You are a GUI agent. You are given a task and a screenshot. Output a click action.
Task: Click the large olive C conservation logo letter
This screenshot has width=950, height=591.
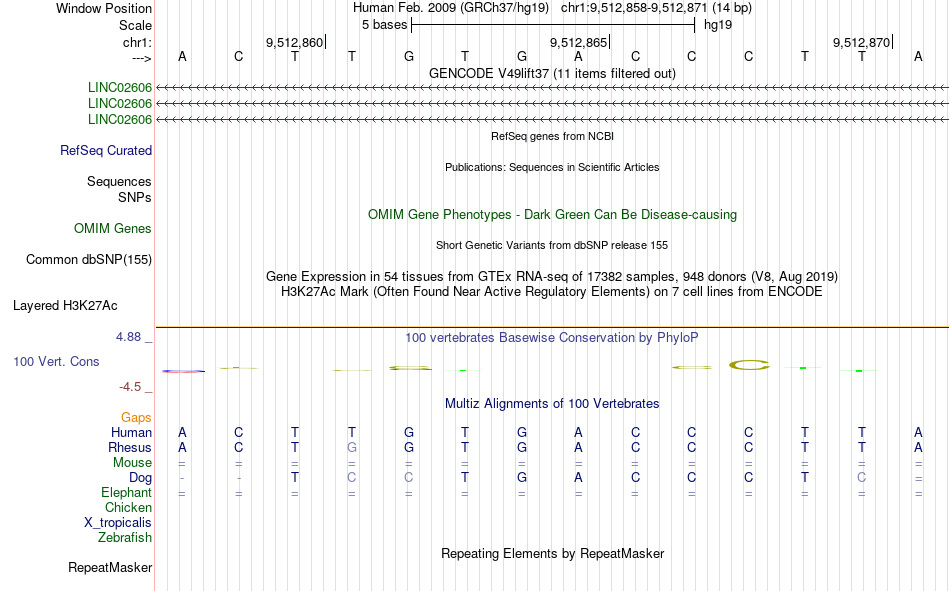749,365
